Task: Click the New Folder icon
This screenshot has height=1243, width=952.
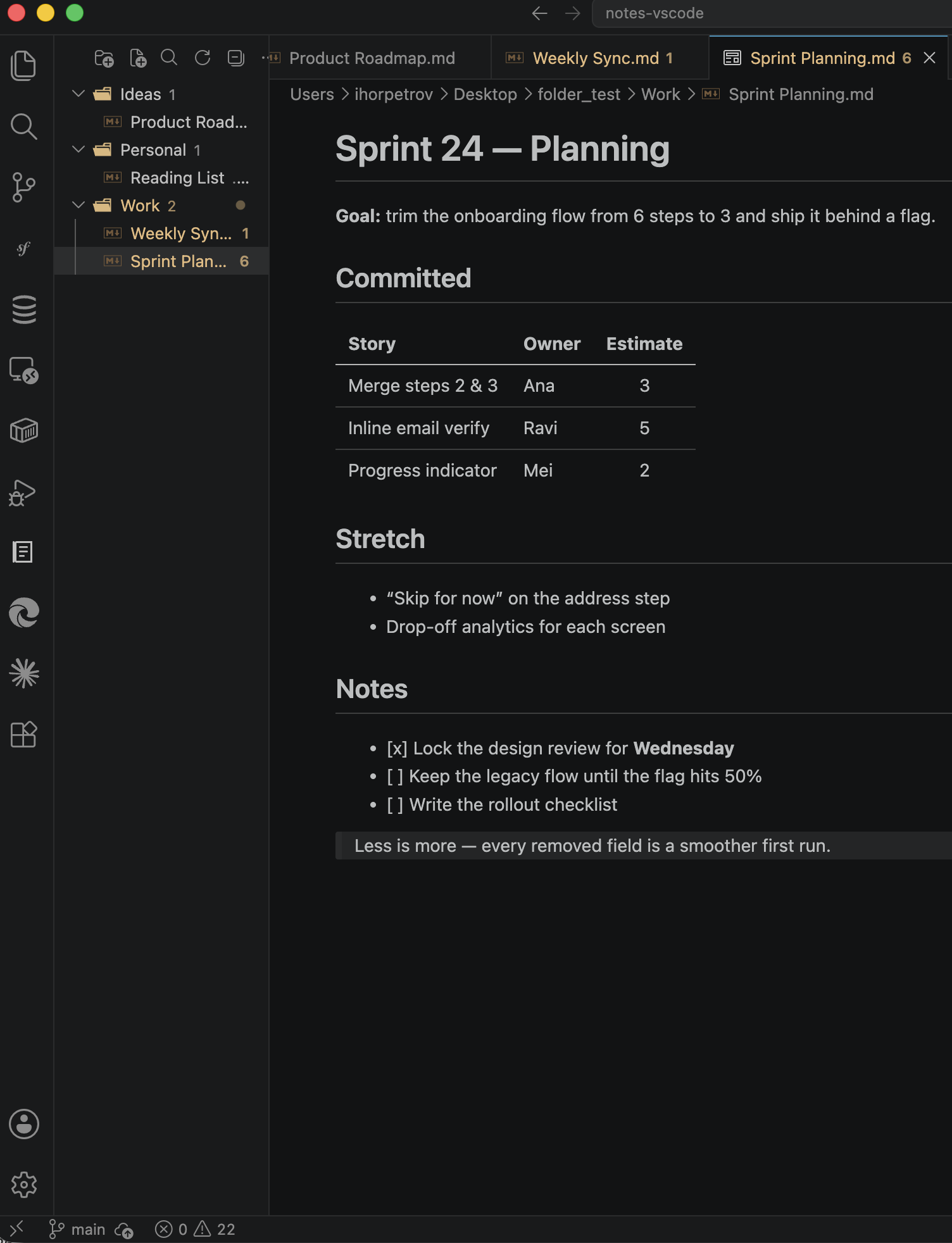Action: pos(104,58)
